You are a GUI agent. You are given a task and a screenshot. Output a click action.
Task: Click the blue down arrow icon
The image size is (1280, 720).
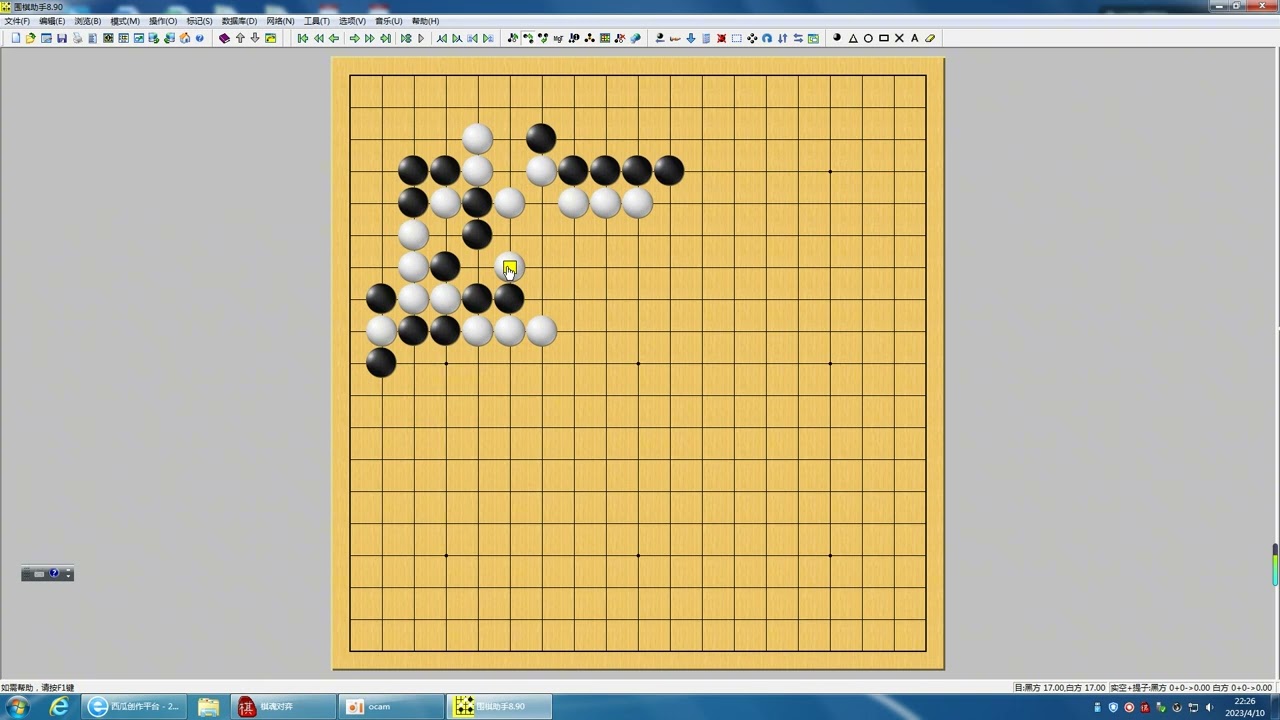point(691,38)
